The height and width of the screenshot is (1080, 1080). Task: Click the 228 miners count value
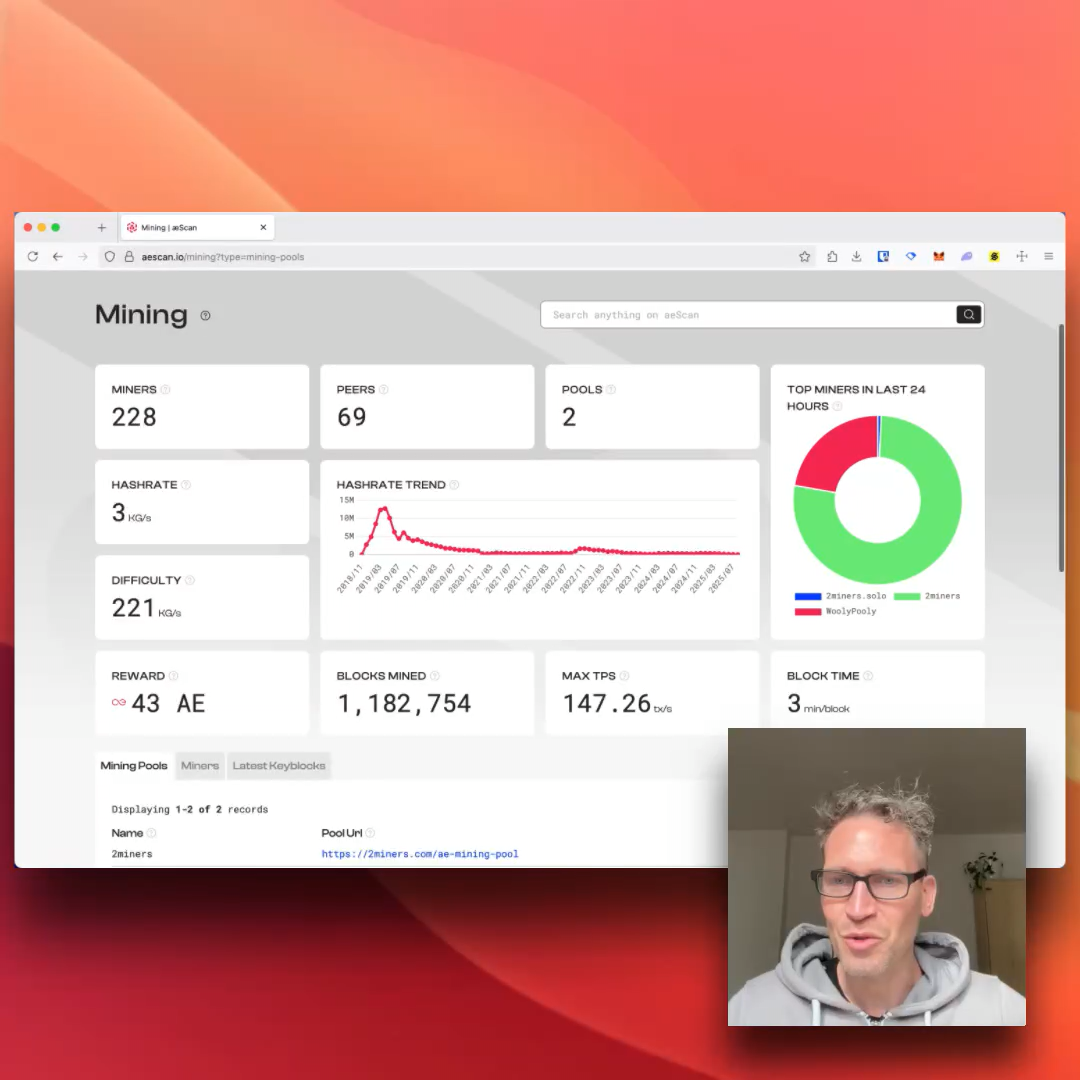tap(134, 417)
